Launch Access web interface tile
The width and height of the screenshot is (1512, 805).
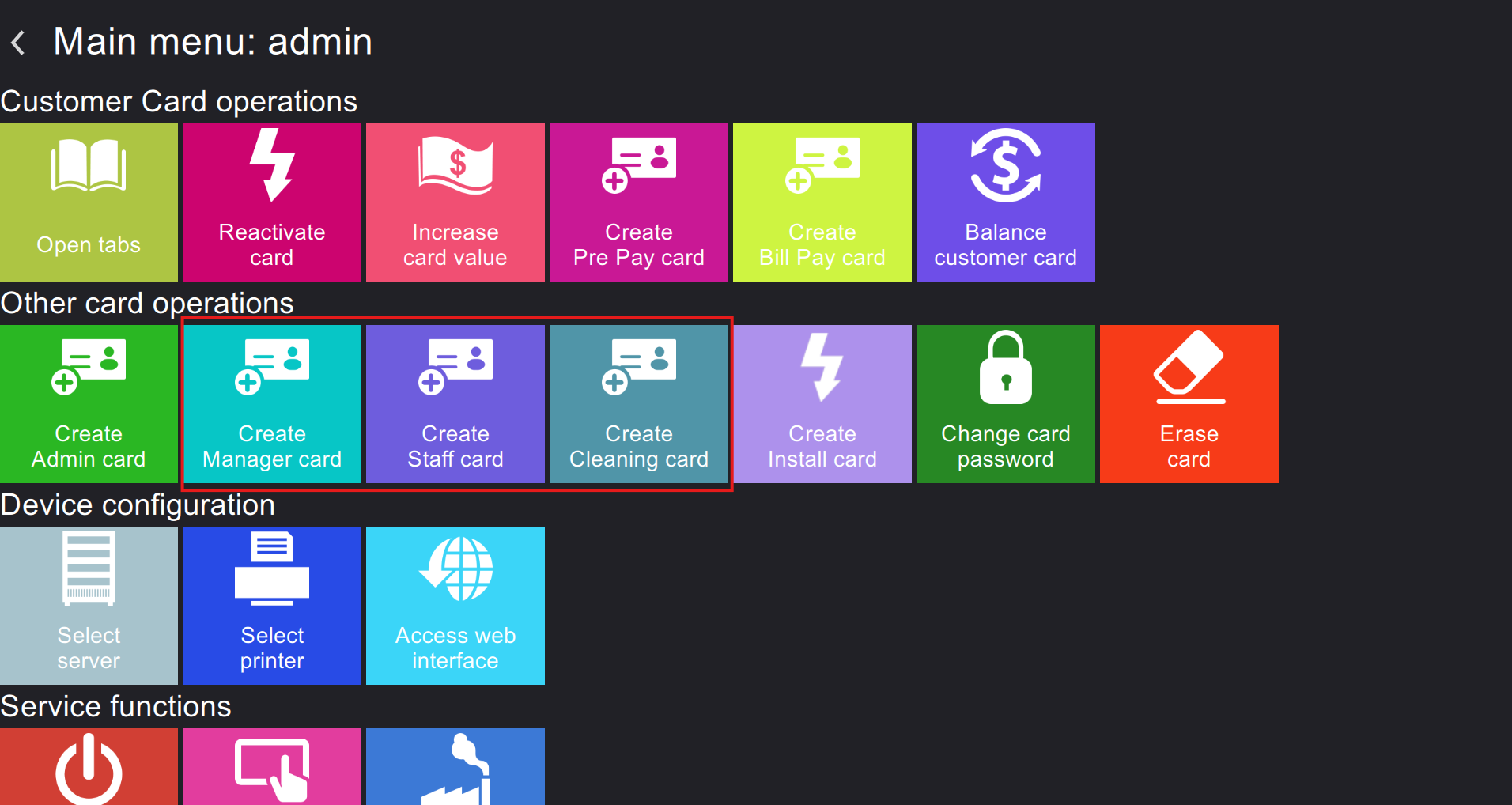point(455,606)
